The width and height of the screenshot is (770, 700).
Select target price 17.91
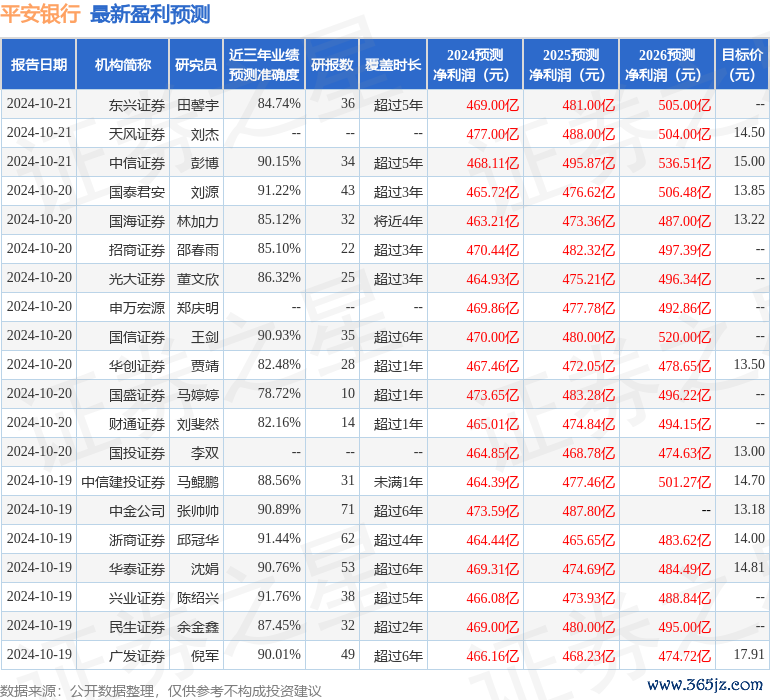click(x=749, y=654)
